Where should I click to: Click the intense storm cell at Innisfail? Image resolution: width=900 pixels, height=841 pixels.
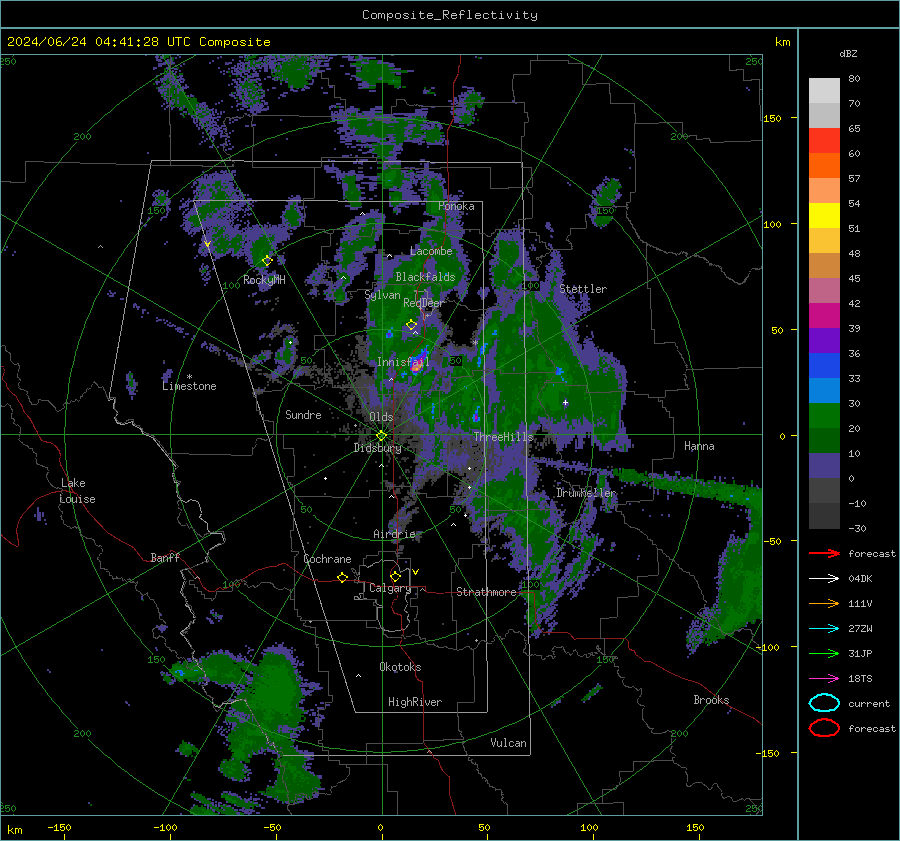coord(418,363)
